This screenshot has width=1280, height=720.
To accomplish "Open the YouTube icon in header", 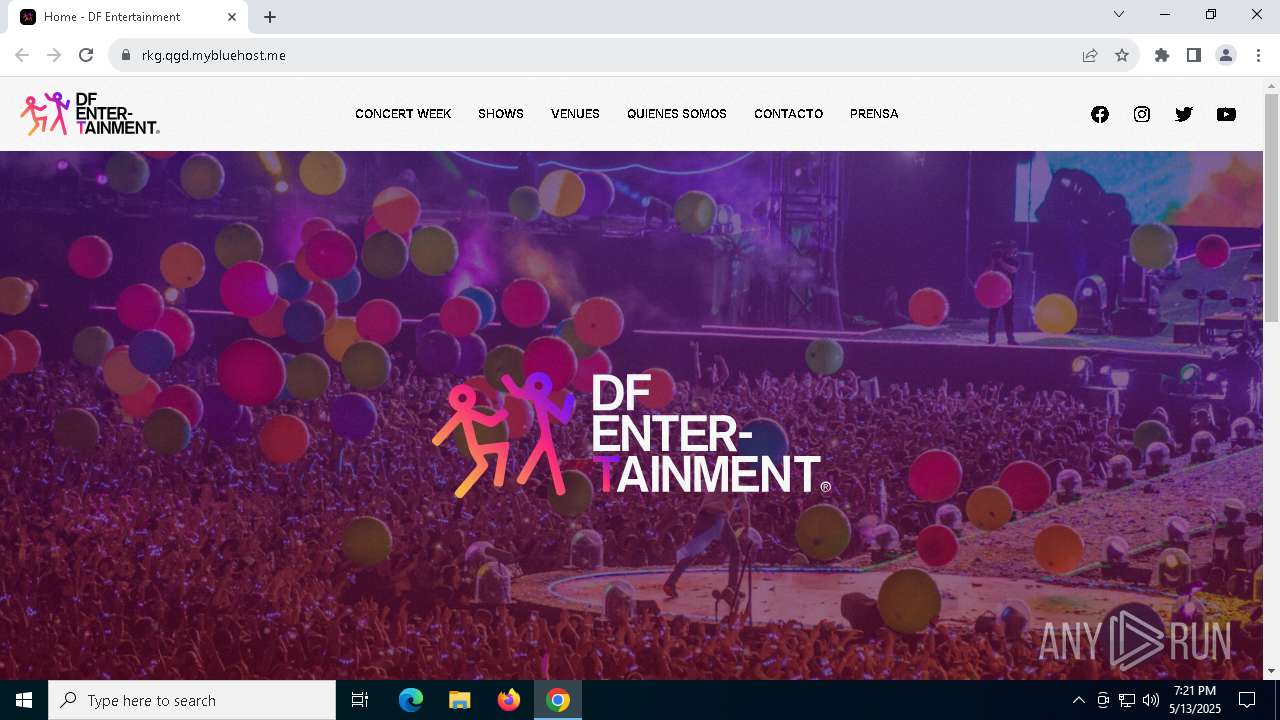I will coord(1226,114).
